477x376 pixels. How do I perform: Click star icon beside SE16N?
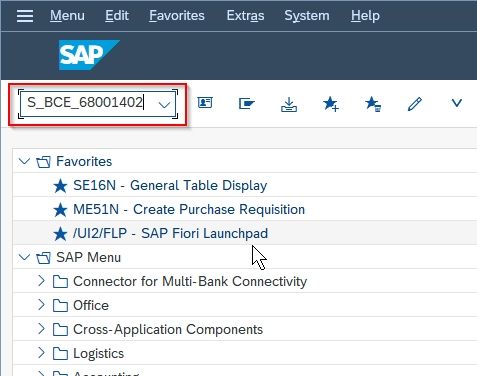(60, 186)
